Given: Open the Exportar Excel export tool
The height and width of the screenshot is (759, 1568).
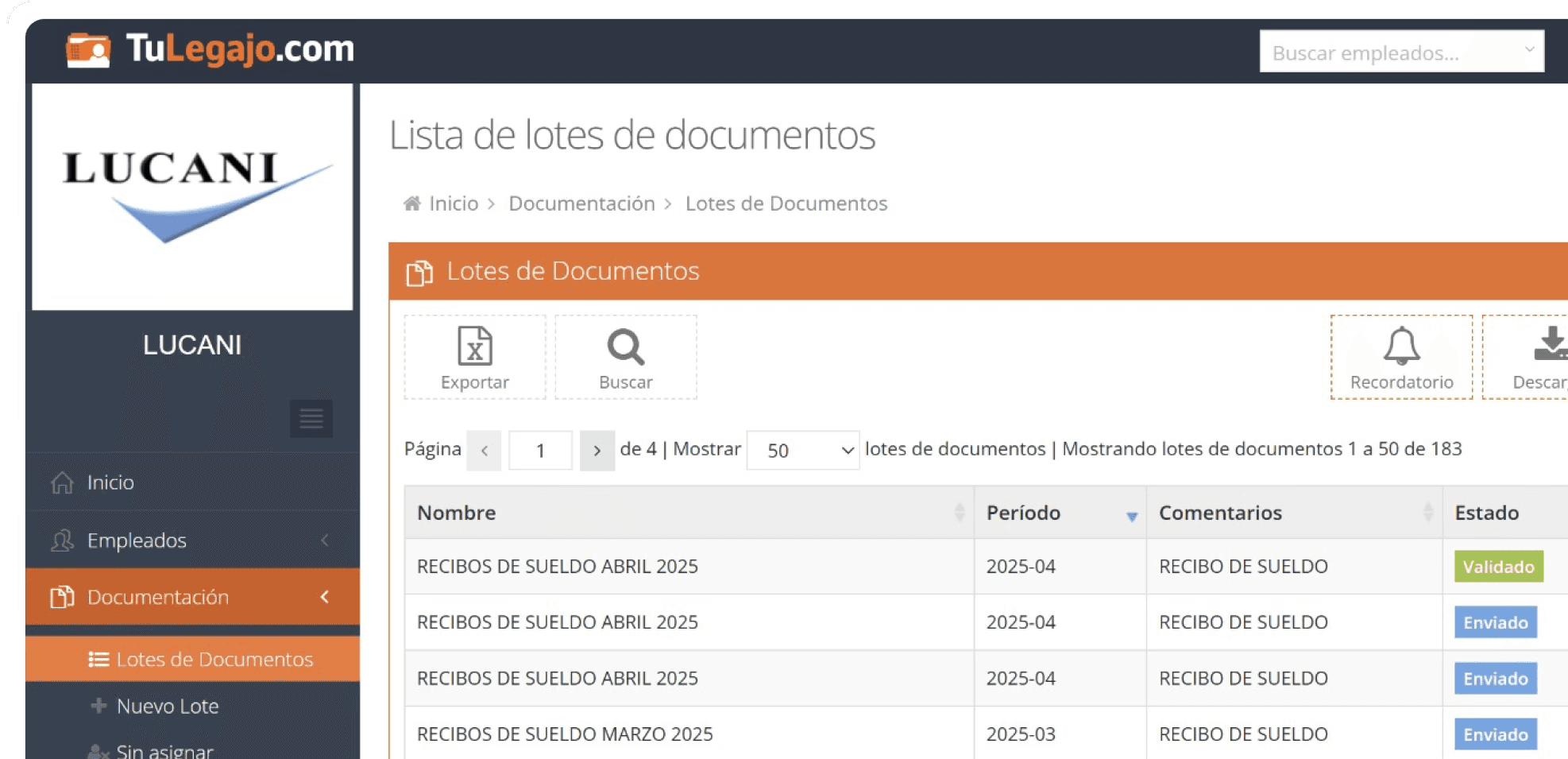Looking at the screenshot, I should click(474, 355).
